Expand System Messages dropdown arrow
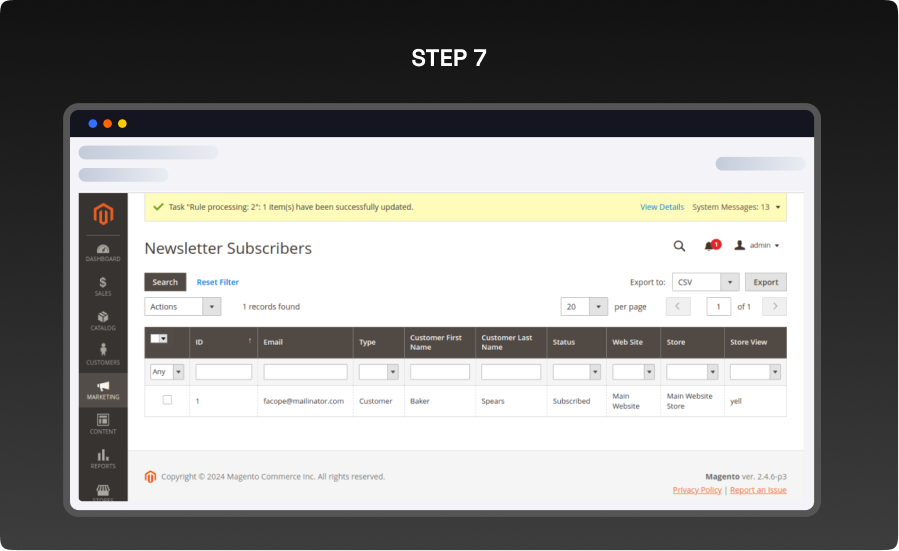Viewport: 899px width, 551px height. click(x=779, y=207)
